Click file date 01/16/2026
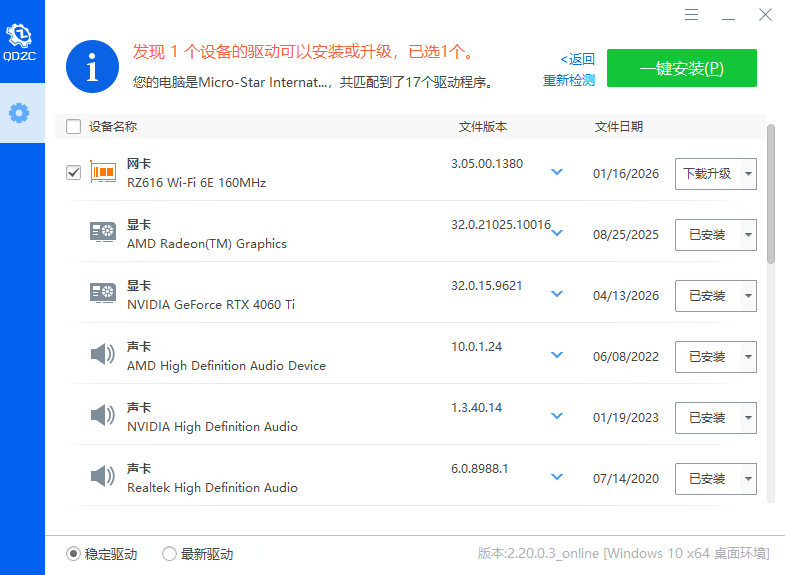Viewport: 785px width, 575px height. tap(626, 174)
